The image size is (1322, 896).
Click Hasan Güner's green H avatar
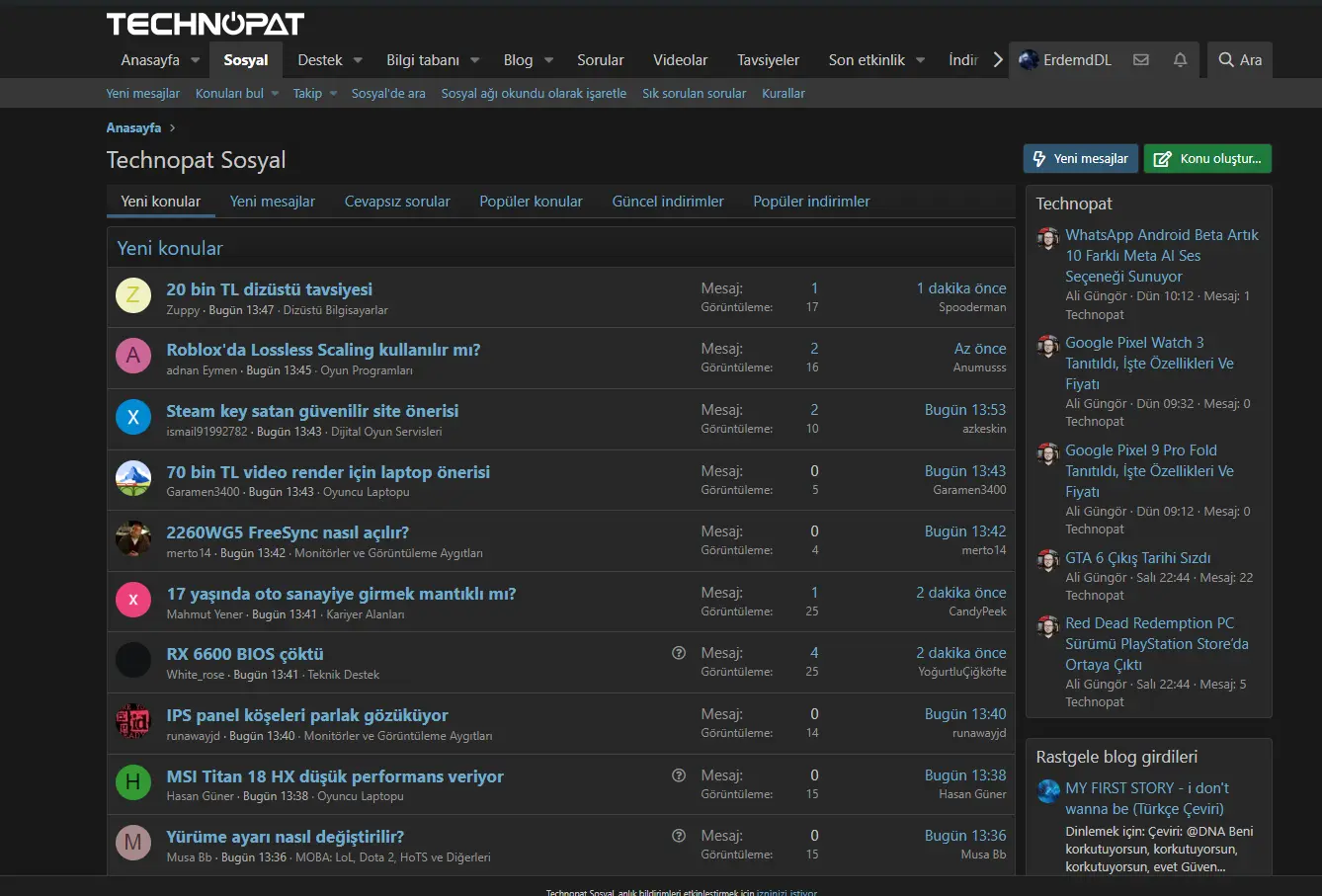[133, 782]
